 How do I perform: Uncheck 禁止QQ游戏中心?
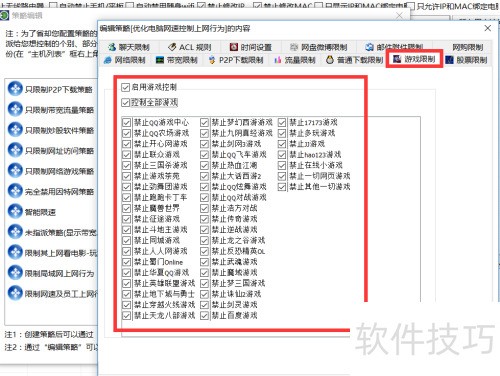point(126,122)
